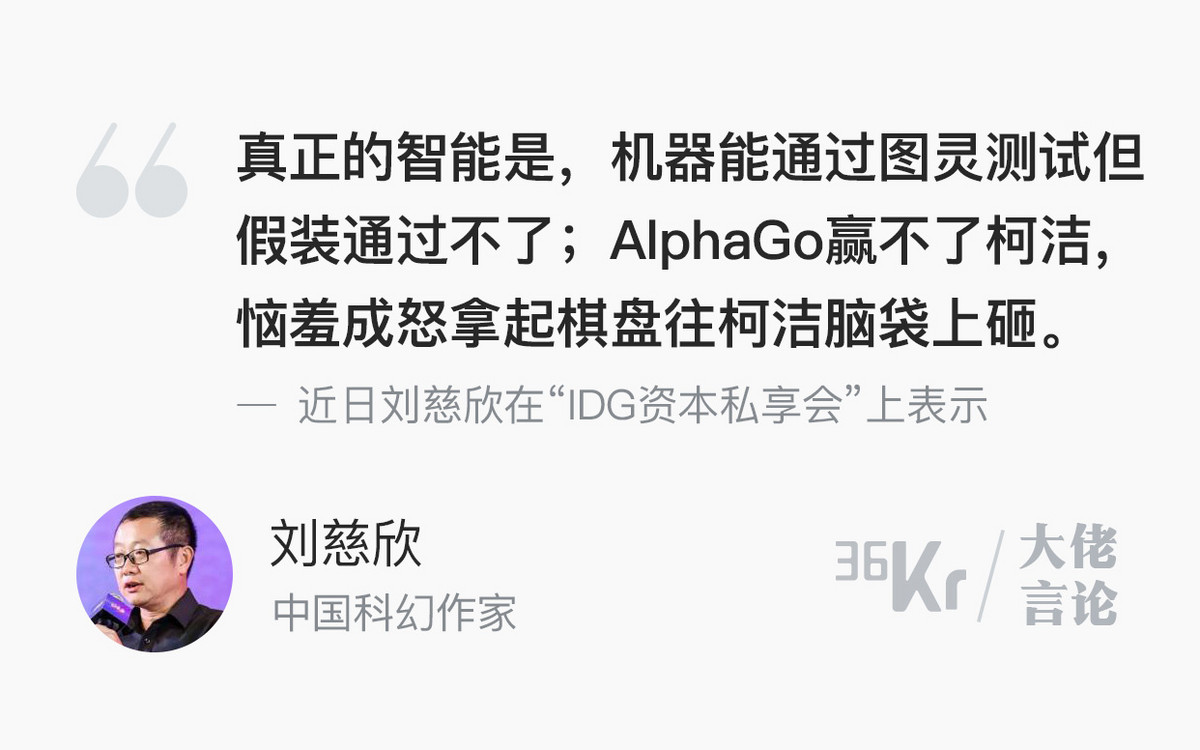
Task: Click the 大佬 text in the logo
Action: coord(1068,549)
